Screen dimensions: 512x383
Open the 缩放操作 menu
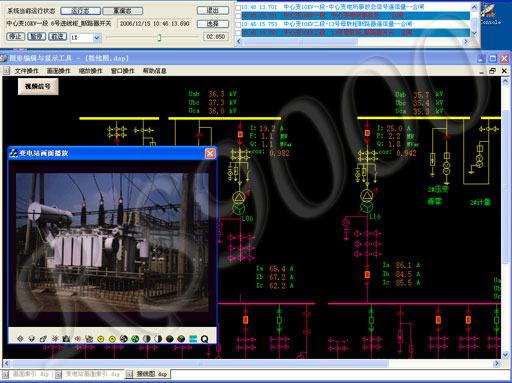[90, 71]
